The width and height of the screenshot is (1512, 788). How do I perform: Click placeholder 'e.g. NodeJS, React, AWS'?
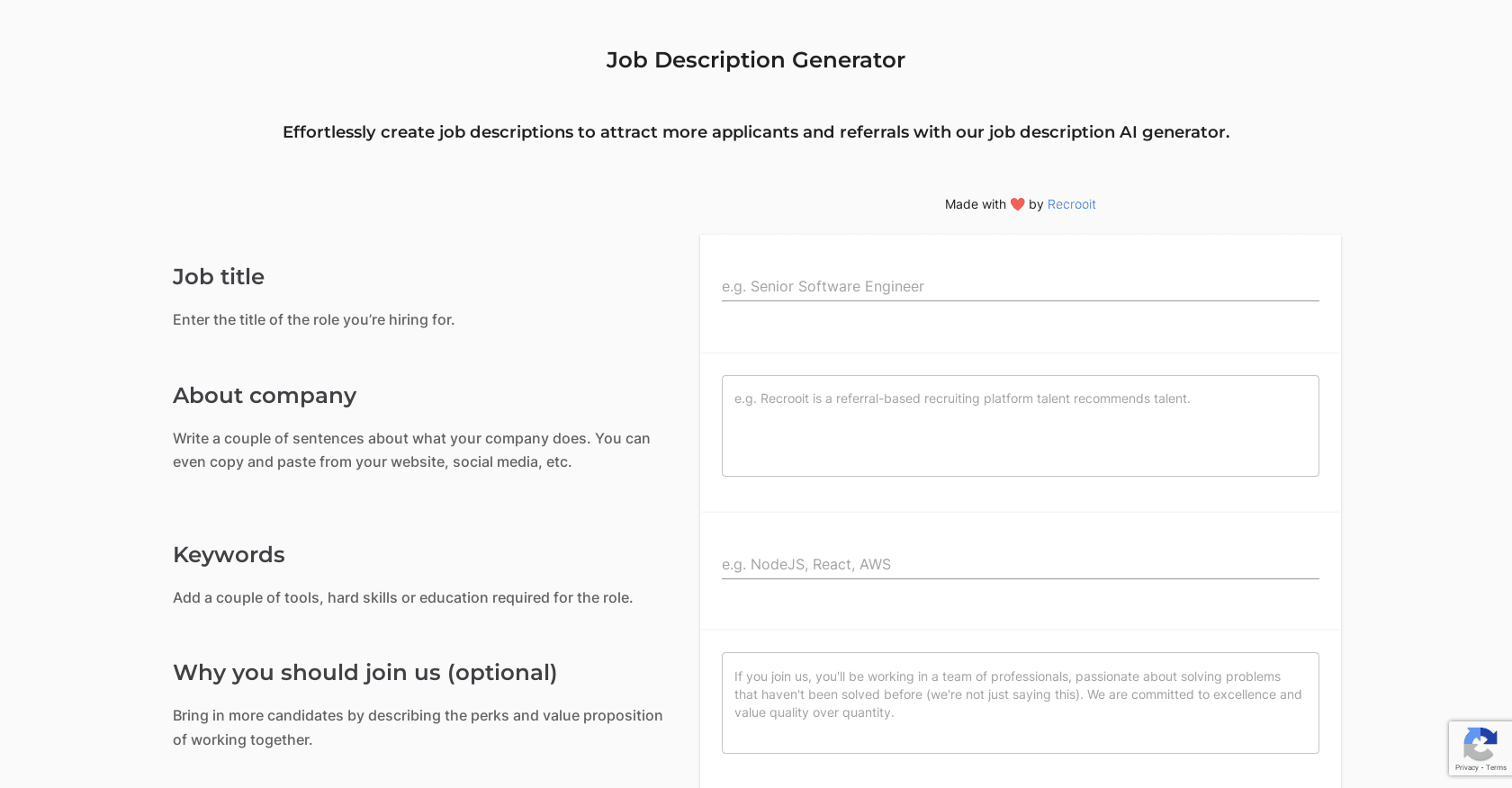805,565
